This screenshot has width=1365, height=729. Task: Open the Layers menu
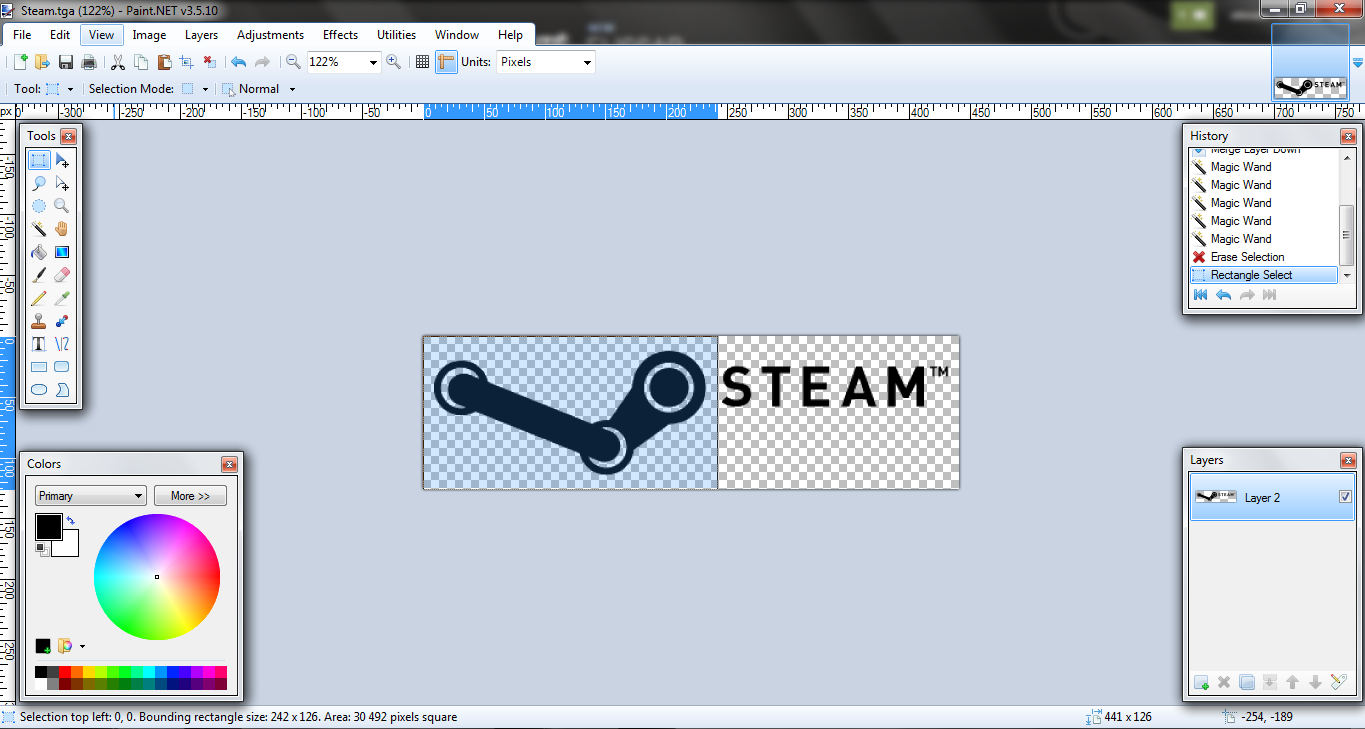coord(201,35)
